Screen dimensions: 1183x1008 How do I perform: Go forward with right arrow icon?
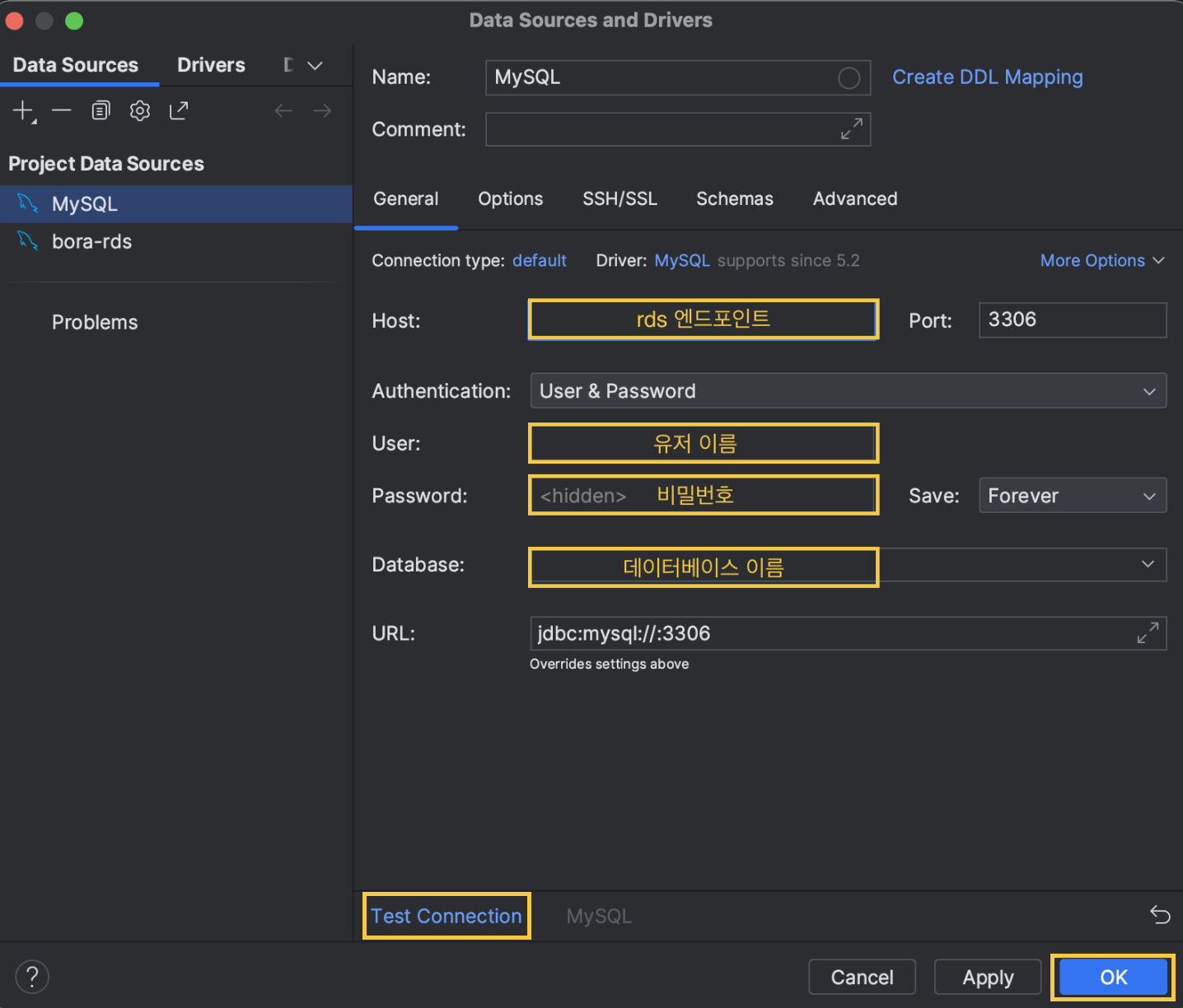click(x=322, y=110)
